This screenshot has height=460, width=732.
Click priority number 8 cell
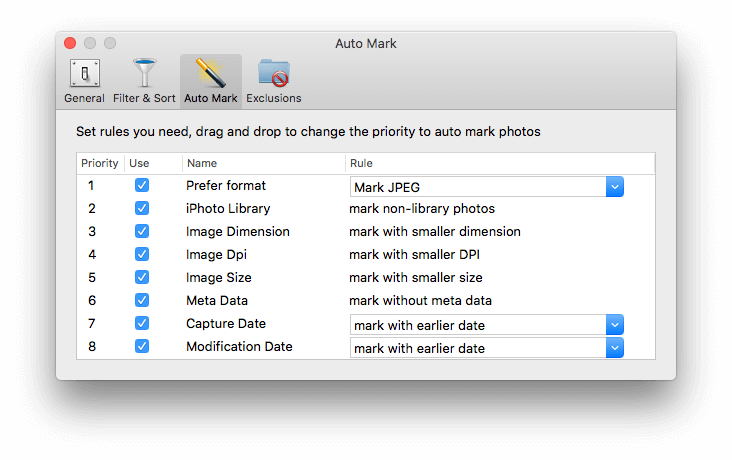tap(92, 347)
